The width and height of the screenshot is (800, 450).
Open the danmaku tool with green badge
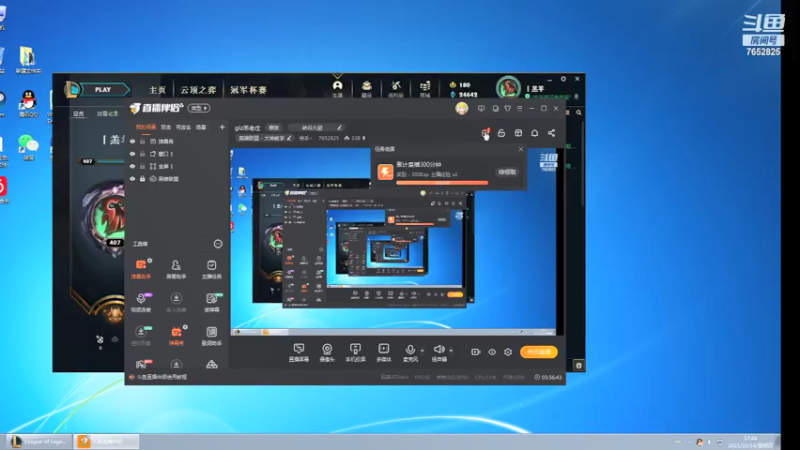212,302
